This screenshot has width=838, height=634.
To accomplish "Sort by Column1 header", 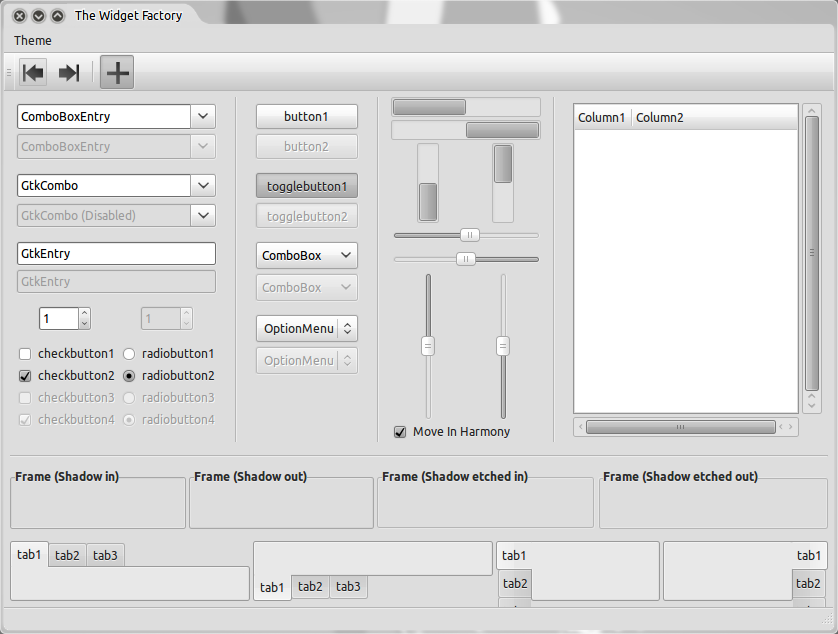I will click(602, 118).
